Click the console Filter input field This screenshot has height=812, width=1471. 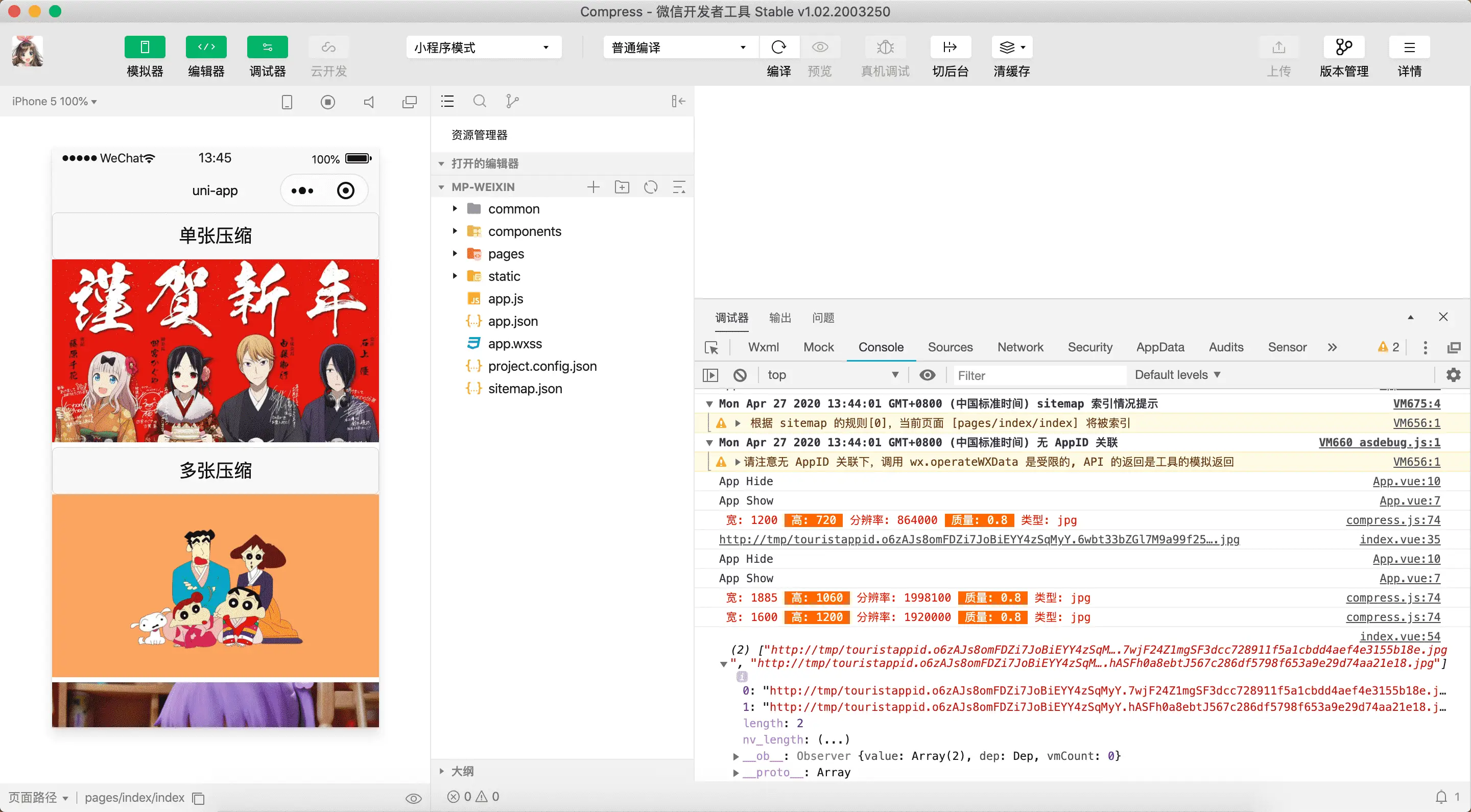click(1039, 375)
